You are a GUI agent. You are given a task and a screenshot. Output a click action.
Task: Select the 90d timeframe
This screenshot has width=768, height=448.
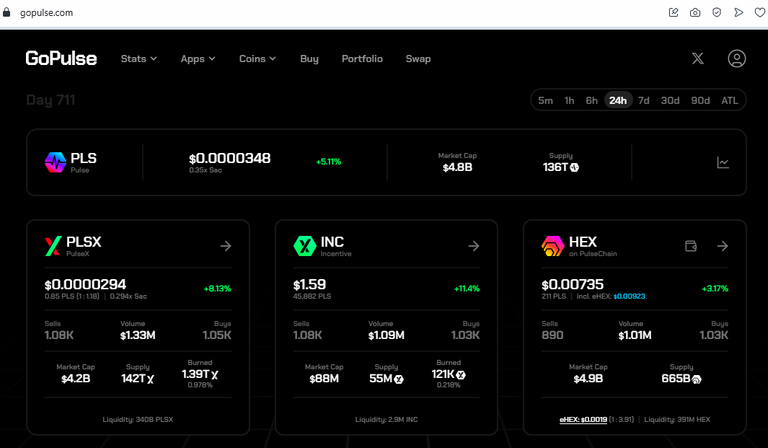[700, 100]
